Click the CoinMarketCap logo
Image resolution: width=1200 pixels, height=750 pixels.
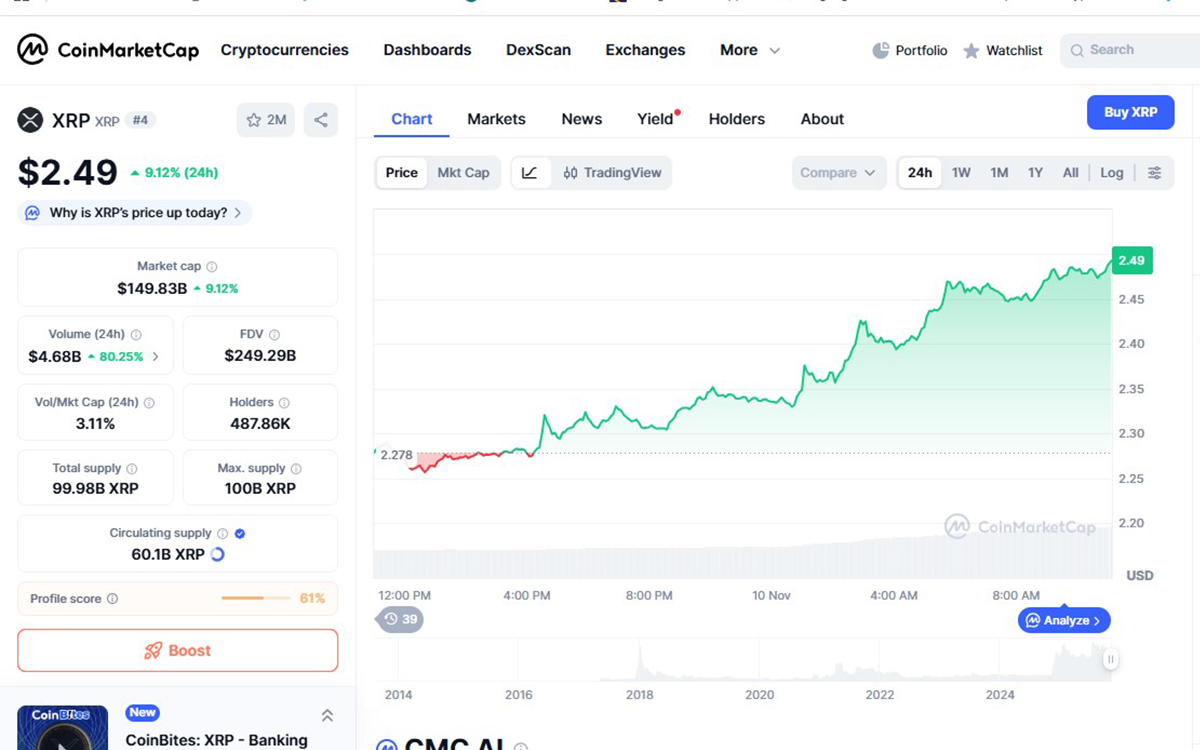[107, 50]
